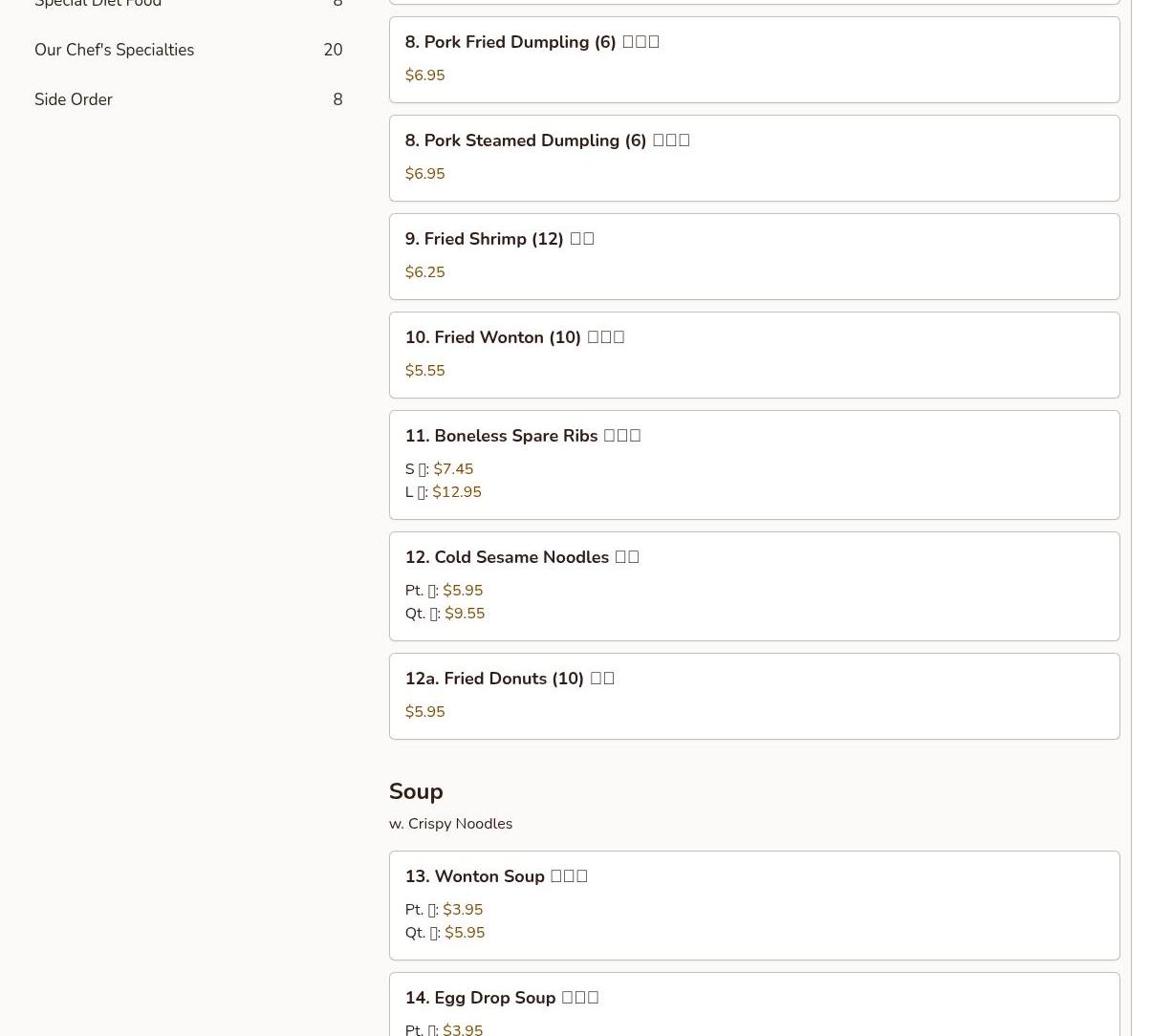Screen dimensions: 1151x1036
Task: Pick the Fried Wonton (10) item
Action: click(754, 355)
